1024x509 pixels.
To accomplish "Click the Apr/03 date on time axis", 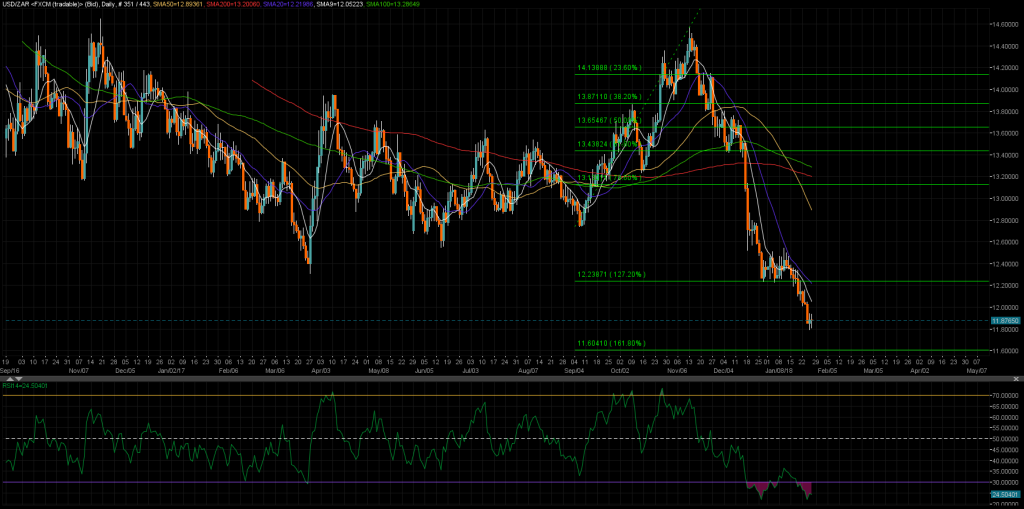I will pyautogui.click(x=324, y=370).
